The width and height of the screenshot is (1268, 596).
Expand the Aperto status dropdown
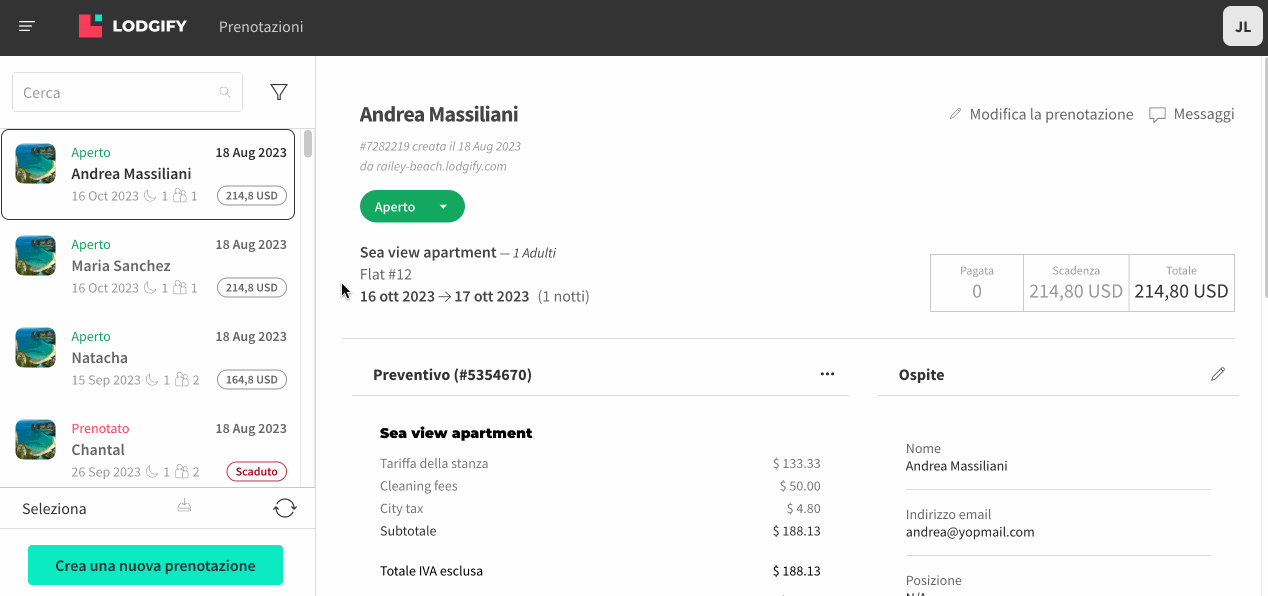point(443,207)
